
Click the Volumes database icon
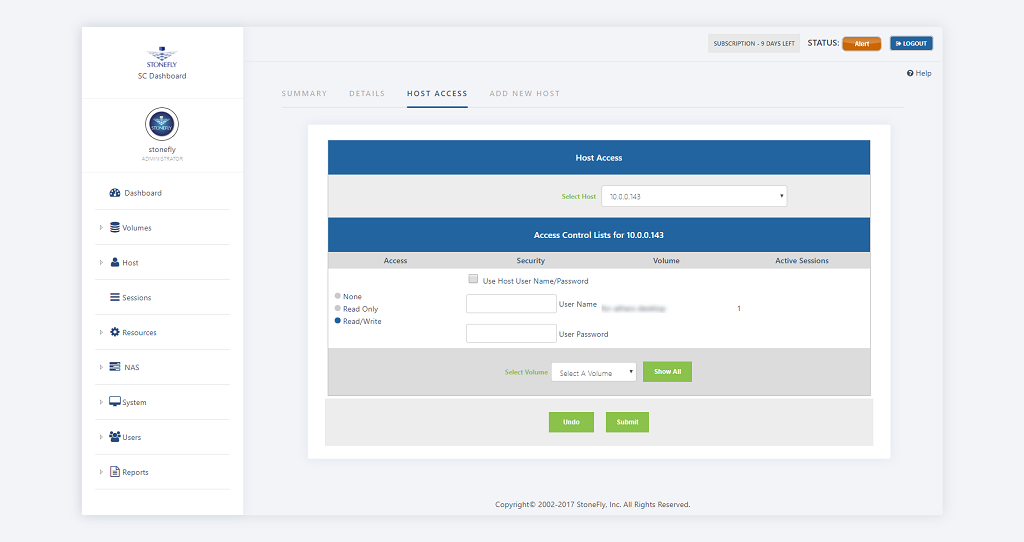[x=115, y=228]
